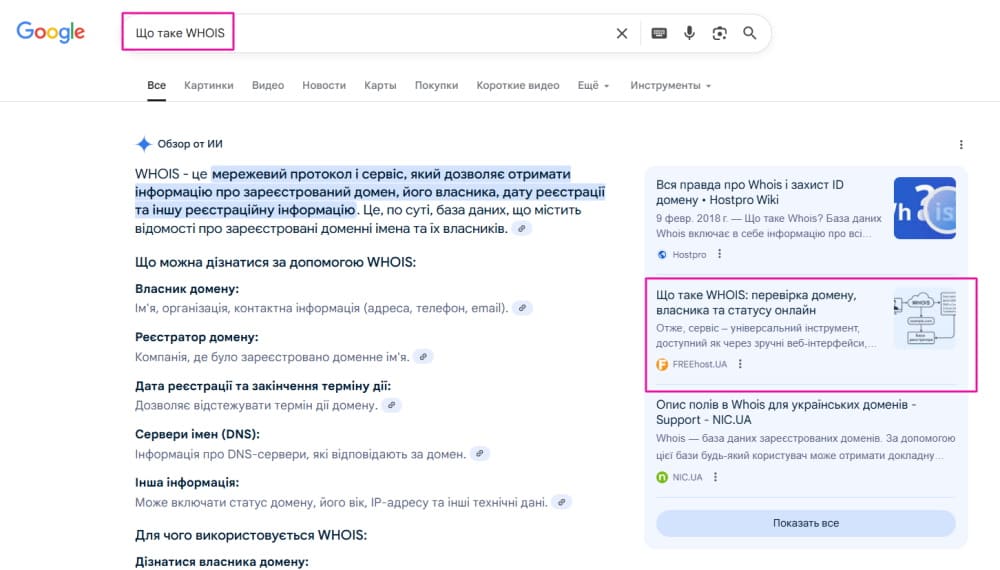
Task: Open three-dot menu next to FREEhost.UA
Action: click(x=740, y=364)
